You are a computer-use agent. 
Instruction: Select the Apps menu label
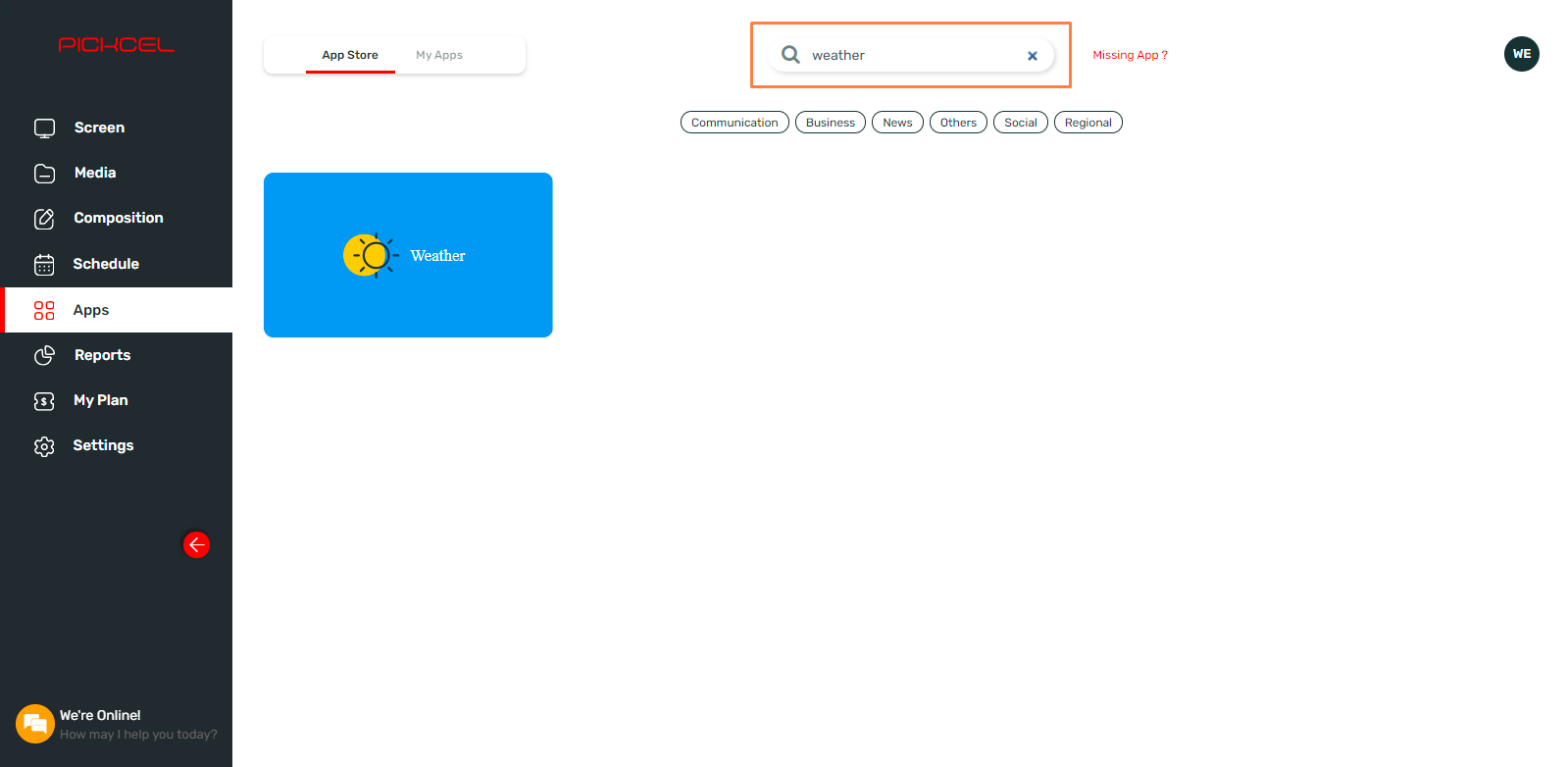click(x=91, y=310)
